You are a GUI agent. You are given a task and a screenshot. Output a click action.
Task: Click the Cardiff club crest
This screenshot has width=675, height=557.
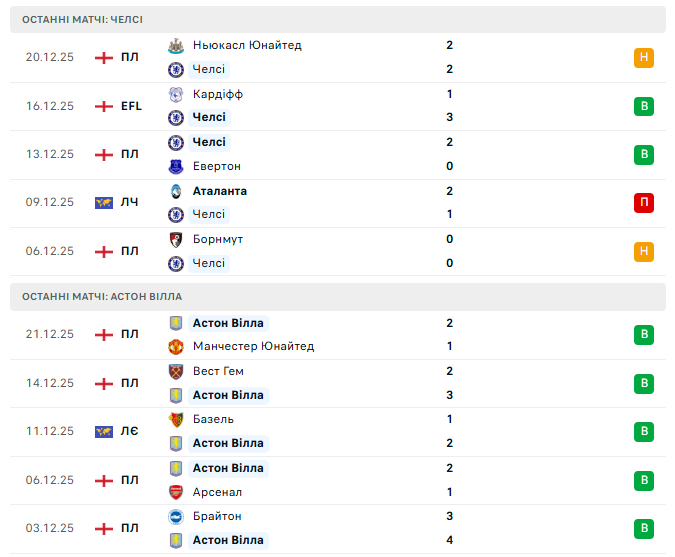coord(176,94)
